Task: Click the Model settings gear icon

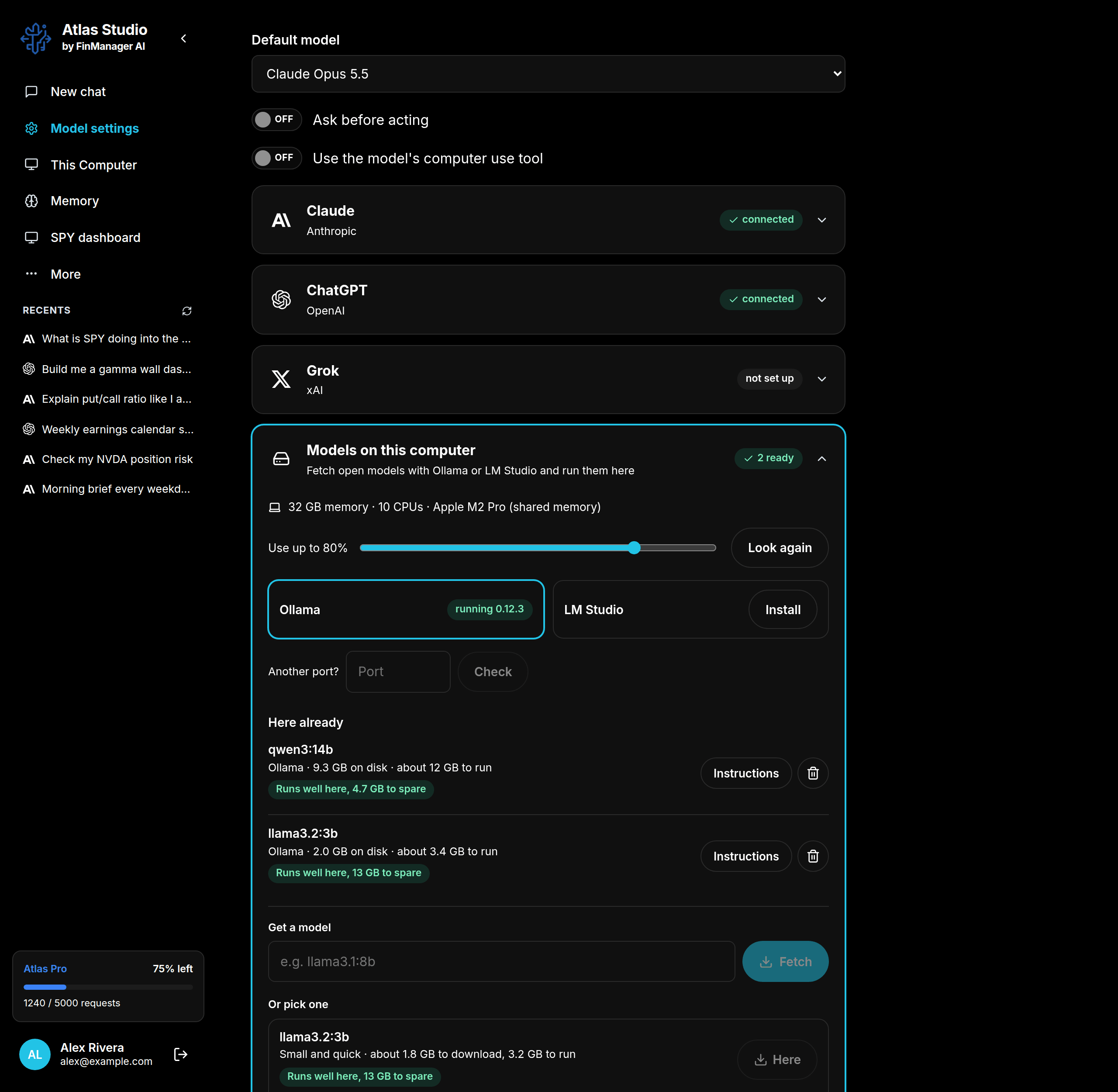Action: click(31, 128)
